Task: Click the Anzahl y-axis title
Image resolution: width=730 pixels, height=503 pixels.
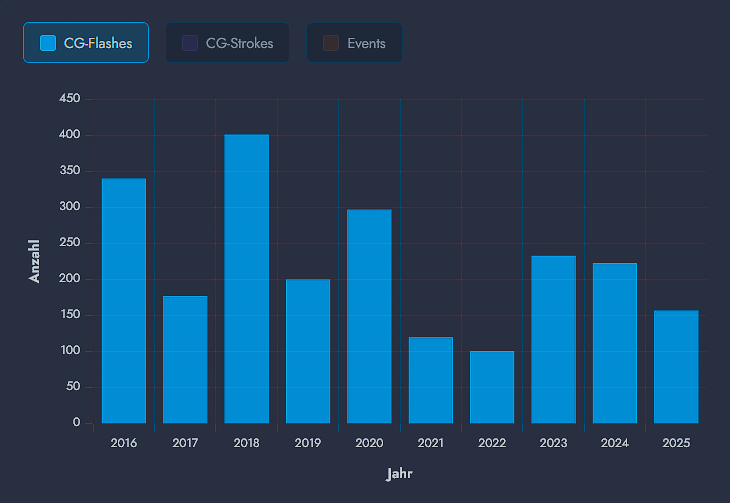Action: (x=35, y=261)
